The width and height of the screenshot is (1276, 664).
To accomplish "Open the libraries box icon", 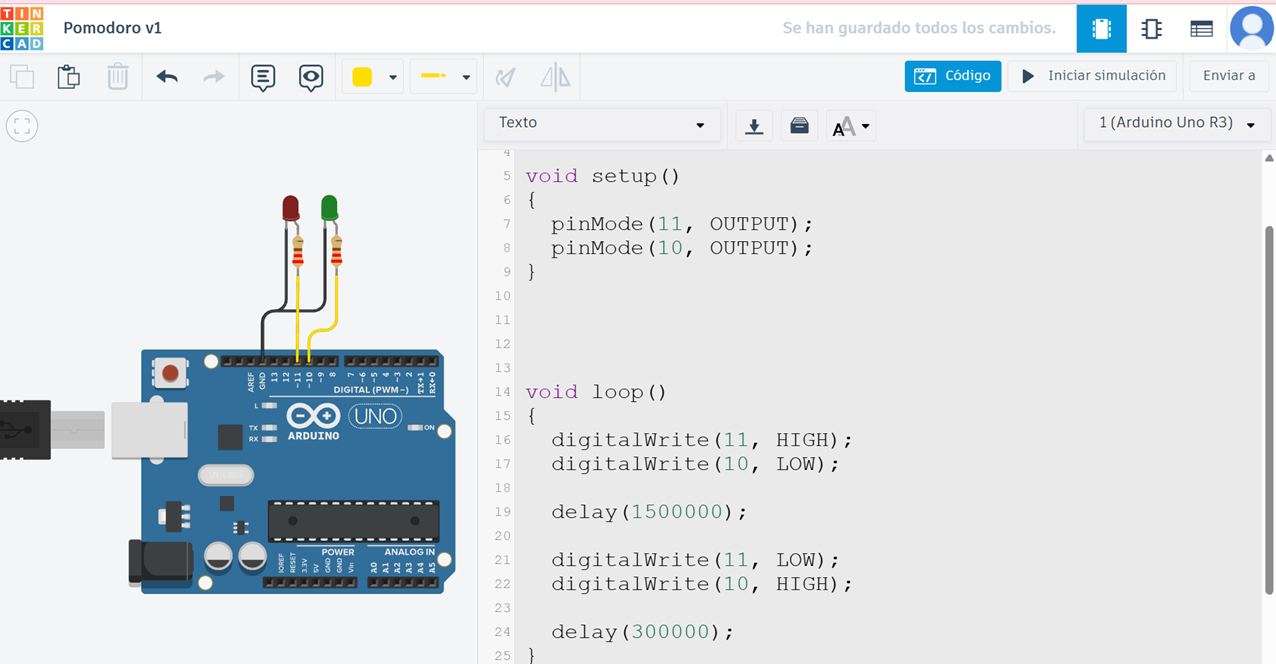I will pos(799,126).
